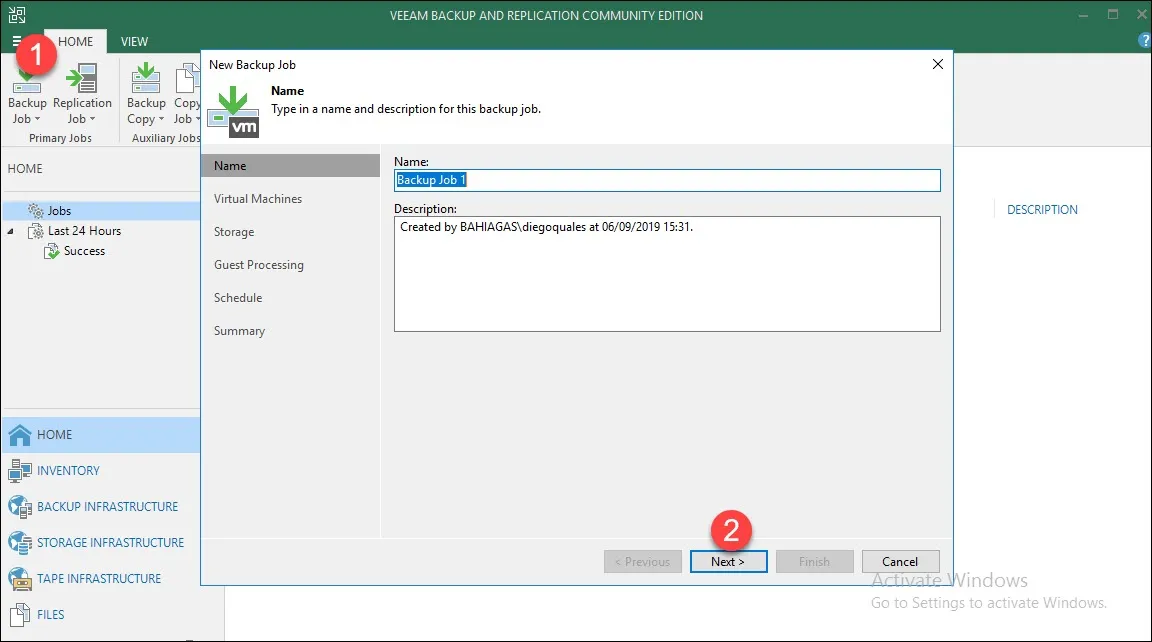Collapse the Last 24 Hours tree node
The image size is (1152, 642).
[x=11, y=231]
